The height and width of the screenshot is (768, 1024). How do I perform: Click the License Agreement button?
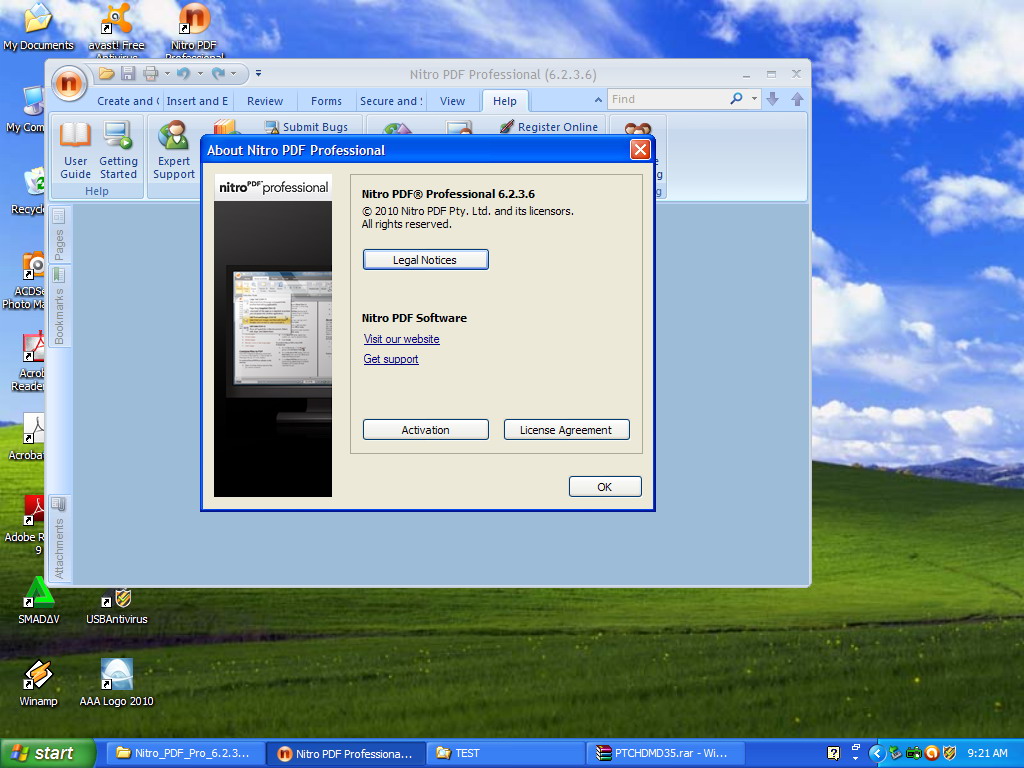[x=566, y=430]
